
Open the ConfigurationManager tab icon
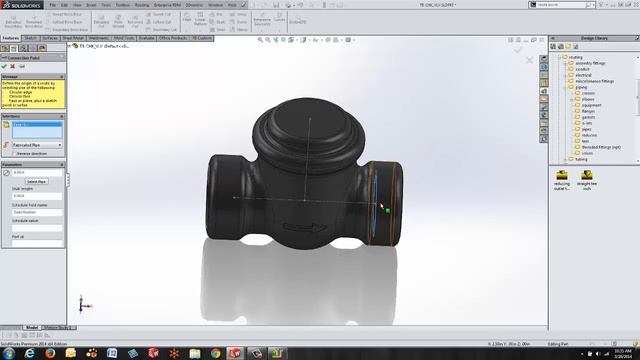(x=23, y=48)
